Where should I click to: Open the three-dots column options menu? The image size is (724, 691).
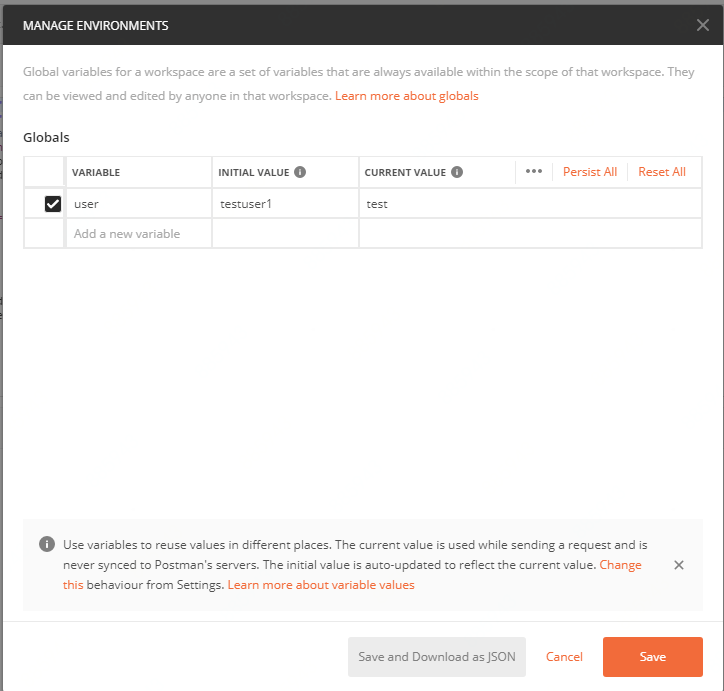click(533, 171)
